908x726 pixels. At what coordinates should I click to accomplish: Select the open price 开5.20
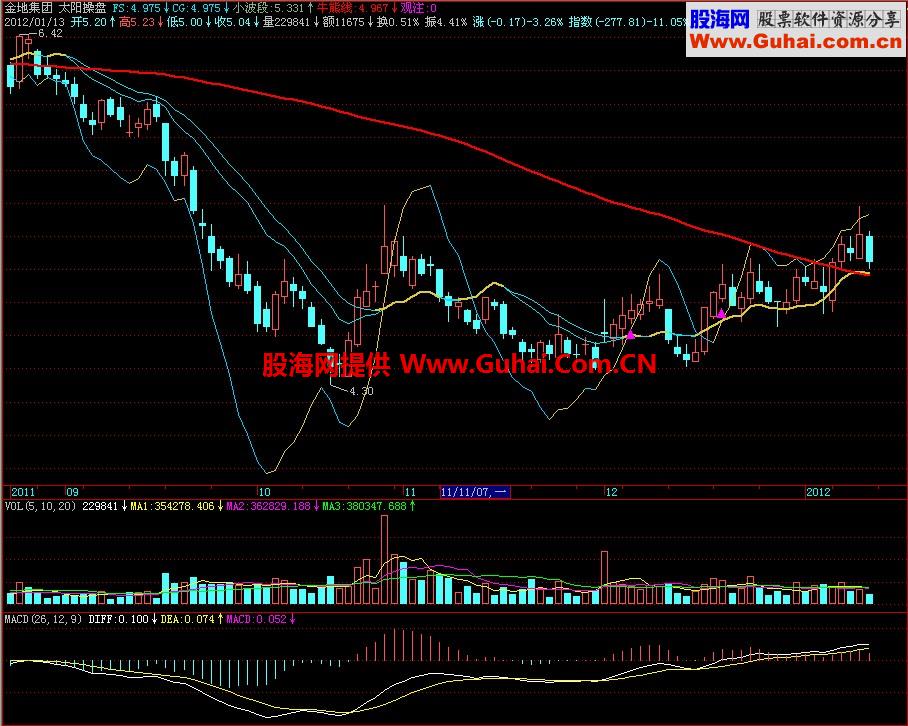pyautogui.click(x=89, y=23)
